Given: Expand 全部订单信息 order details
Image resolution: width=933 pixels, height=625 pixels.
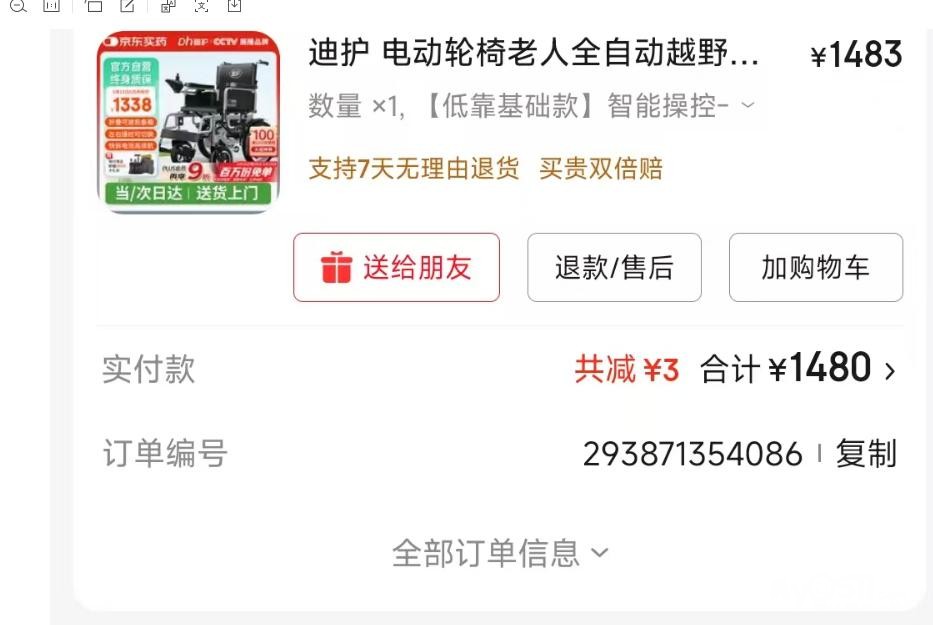Looking at the screenshot, I should click(500, 553).
